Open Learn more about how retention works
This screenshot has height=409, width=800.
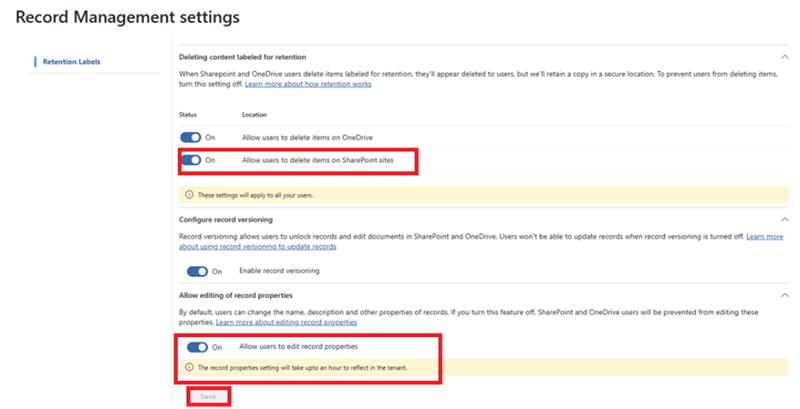(x=308, y=84)
